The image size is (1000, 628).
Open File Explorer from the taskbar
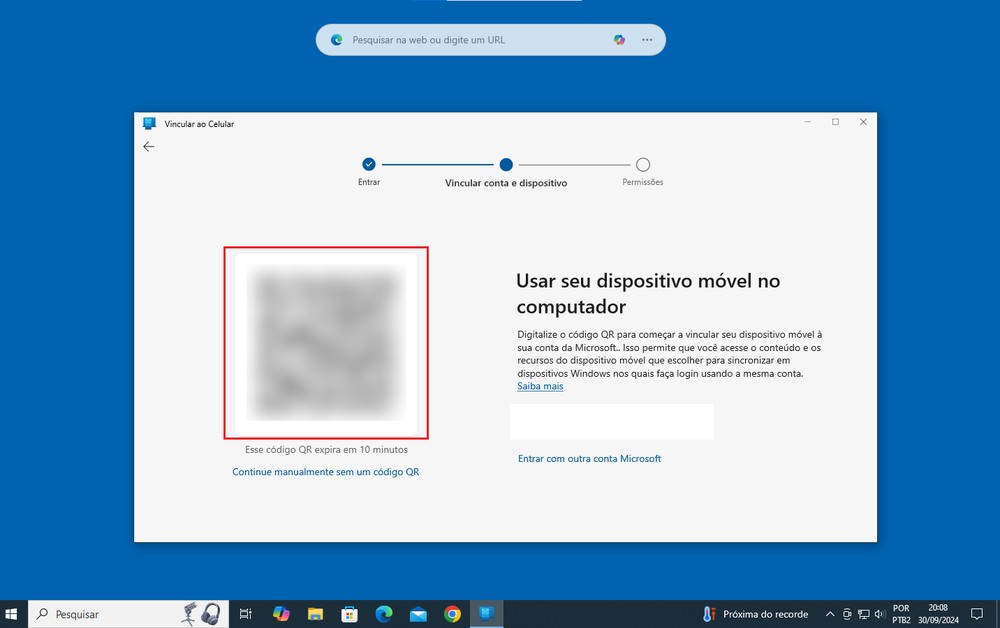pos(316,613)
